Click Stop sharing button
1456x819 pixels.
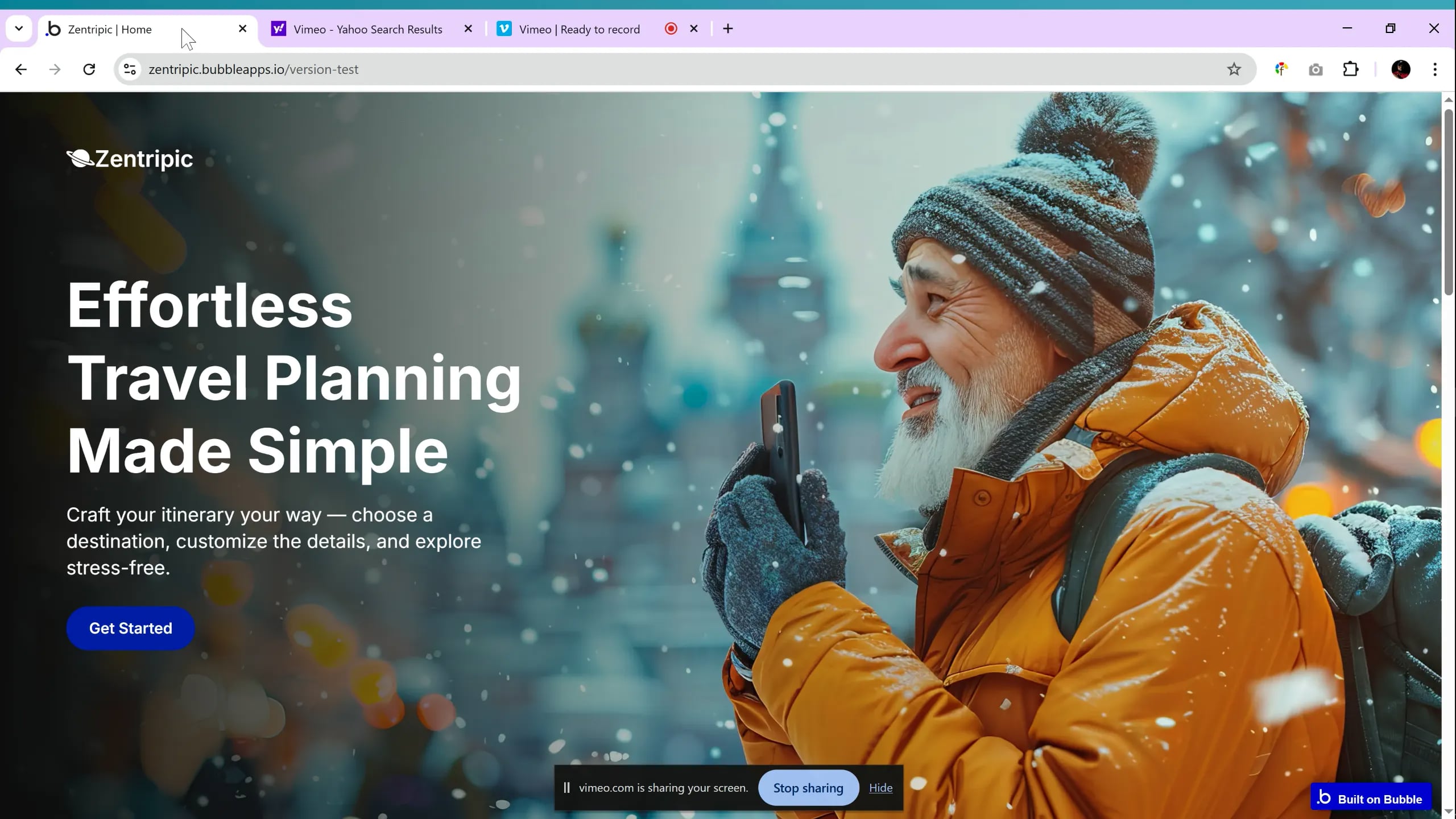808,788
